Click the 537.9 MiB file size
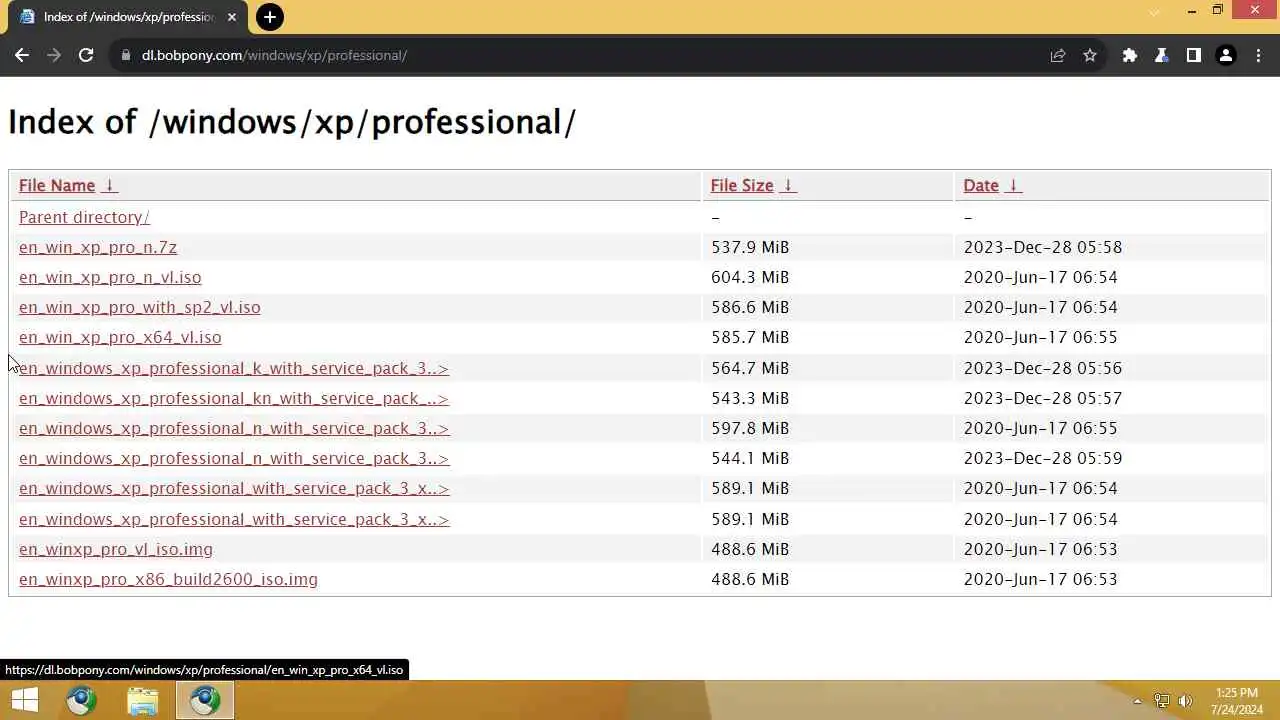The width and height of the screenshot is (1280, 720). pyautogui.click(x=750, y=247)
